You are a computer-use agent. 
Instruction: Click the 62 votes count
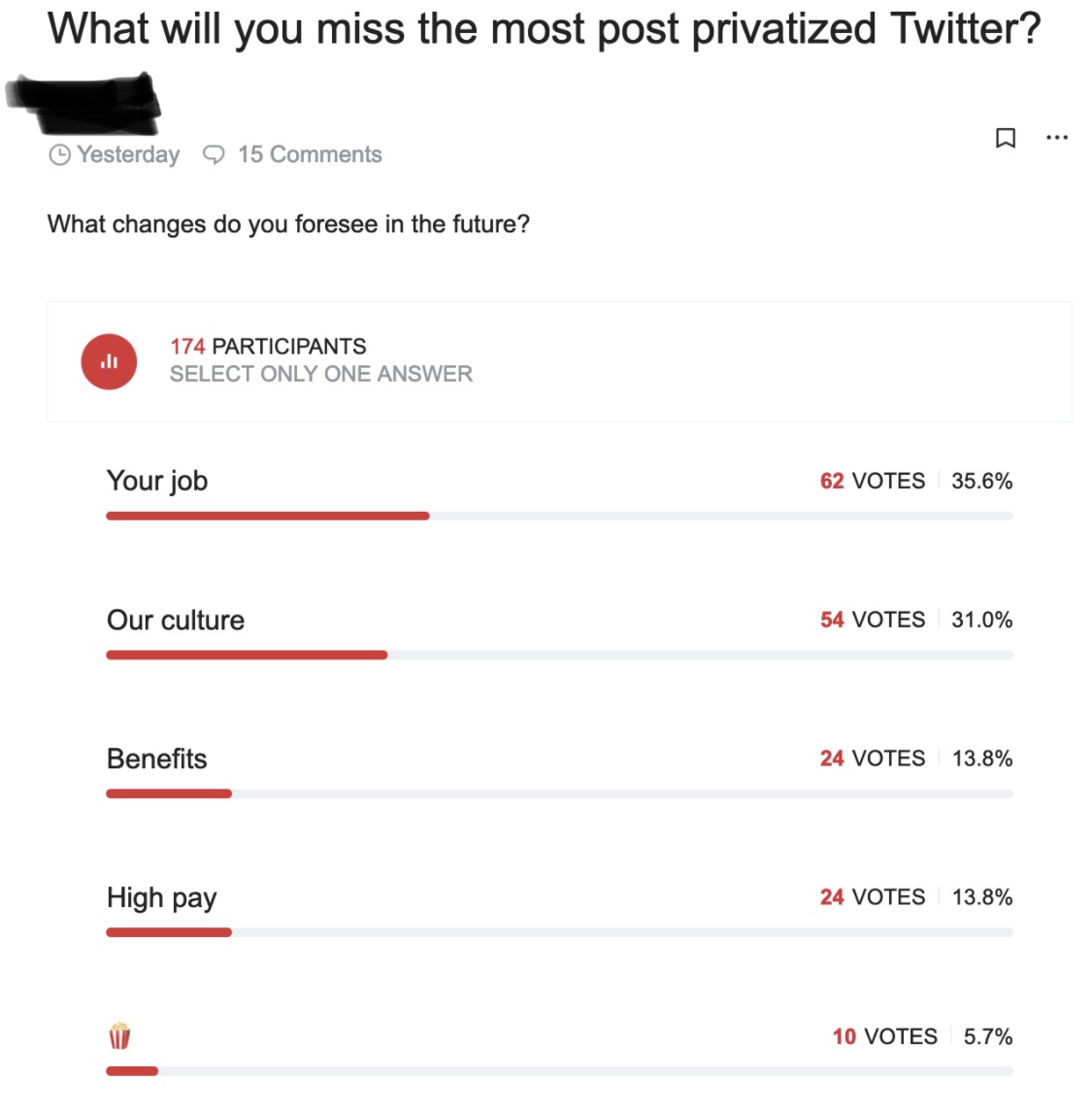tap(873, 481)
